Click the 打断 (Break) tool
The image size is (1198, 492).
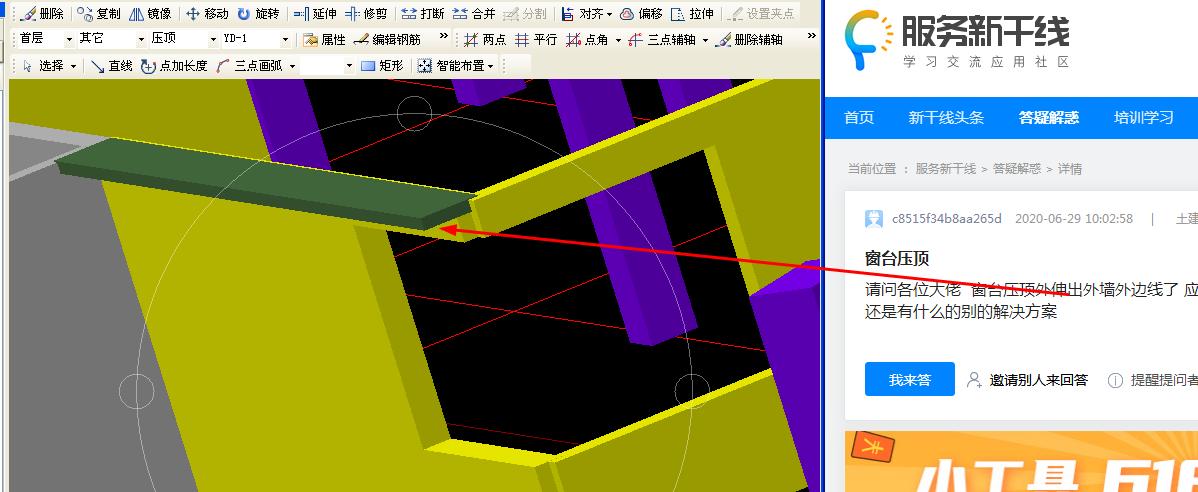pyautogui.click(x=423, y=14)
